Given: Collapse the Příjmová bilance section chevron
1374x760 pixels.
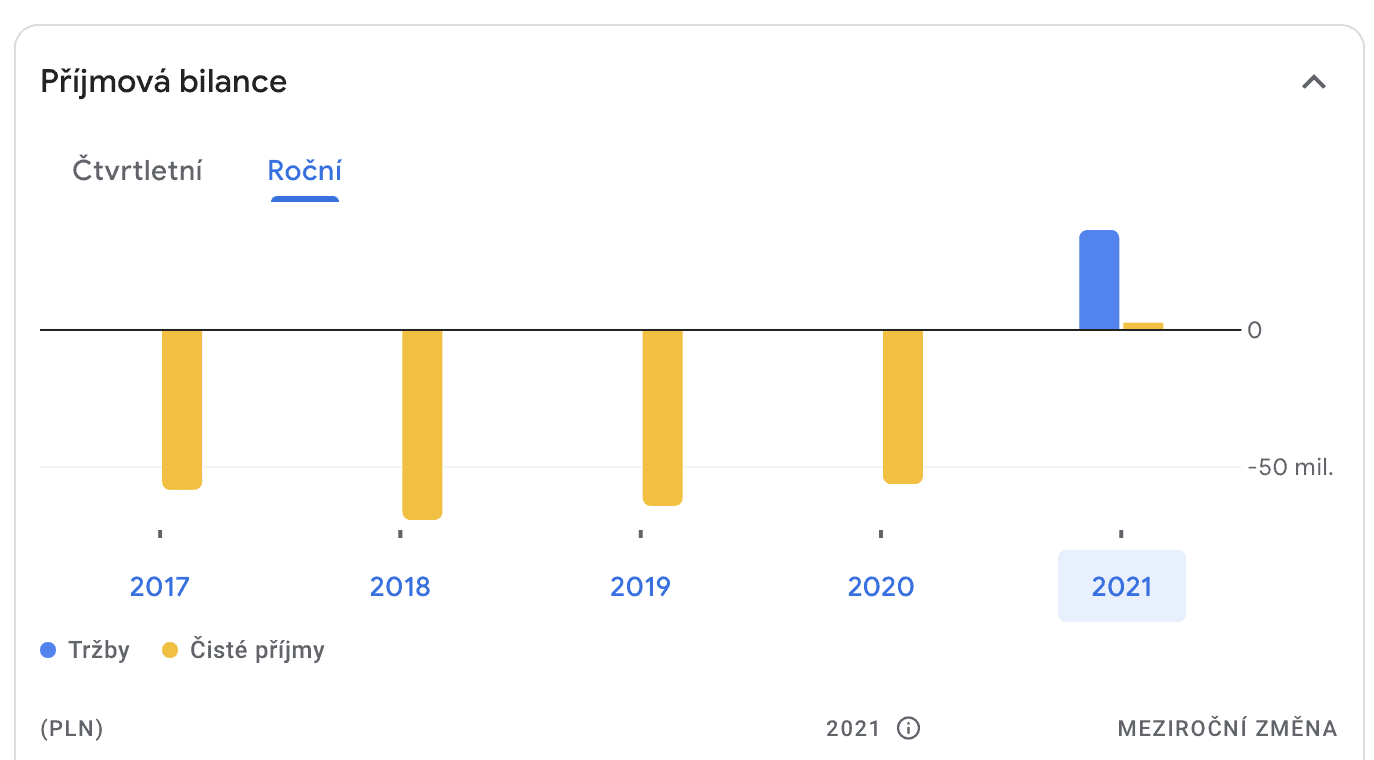Looking at the screenshot, I should (1313, 82).
